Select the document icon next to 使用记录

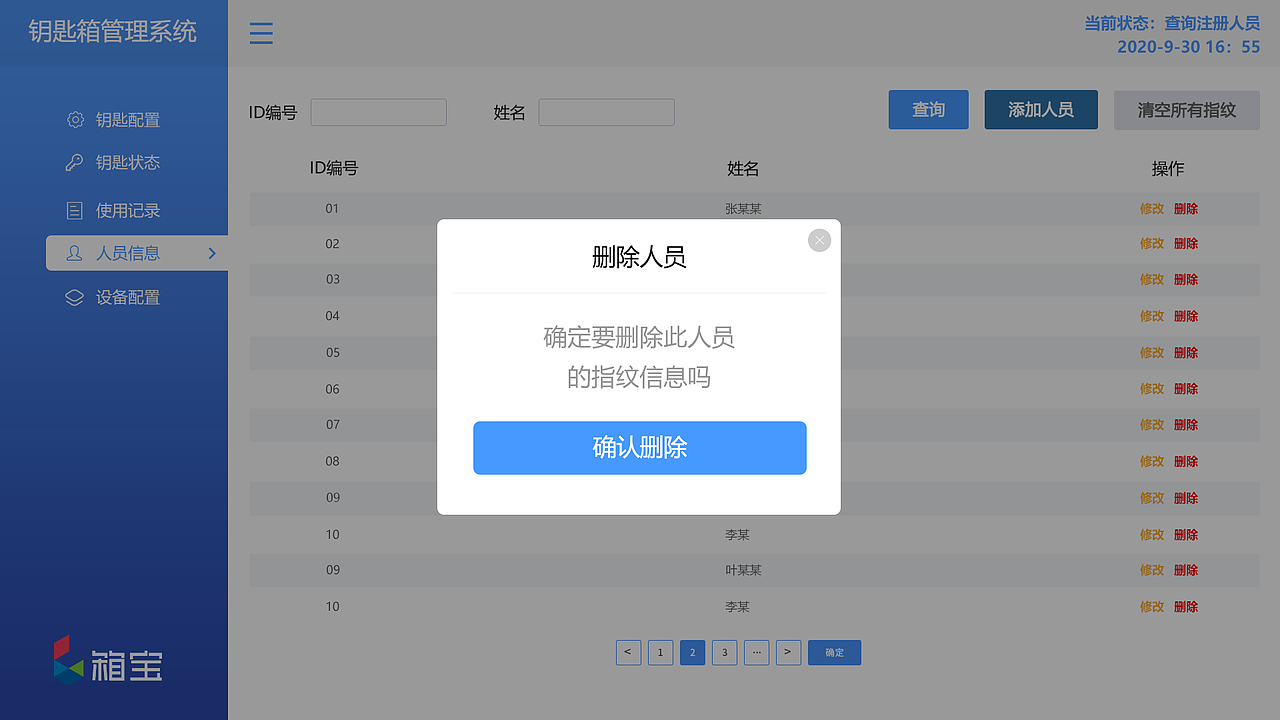point(74,210)
